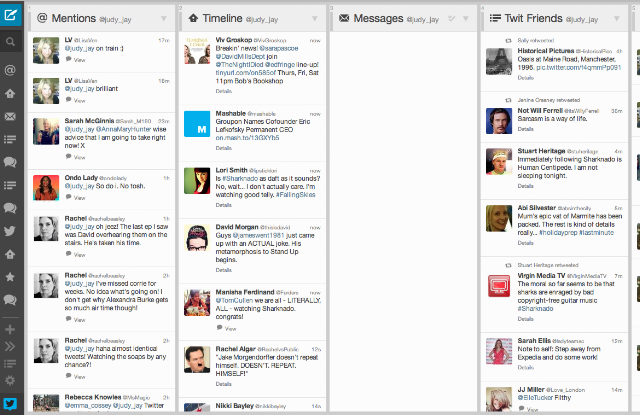Click Ondo Lady's profile picture

coord(46,188)
